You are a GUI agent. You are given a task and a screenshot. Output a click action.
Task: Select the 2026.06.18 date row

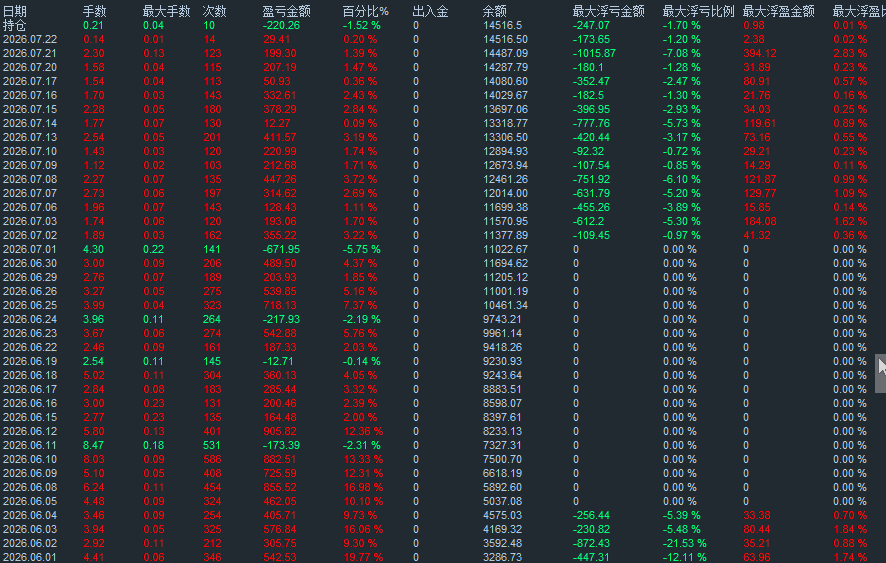coord(30,375)
